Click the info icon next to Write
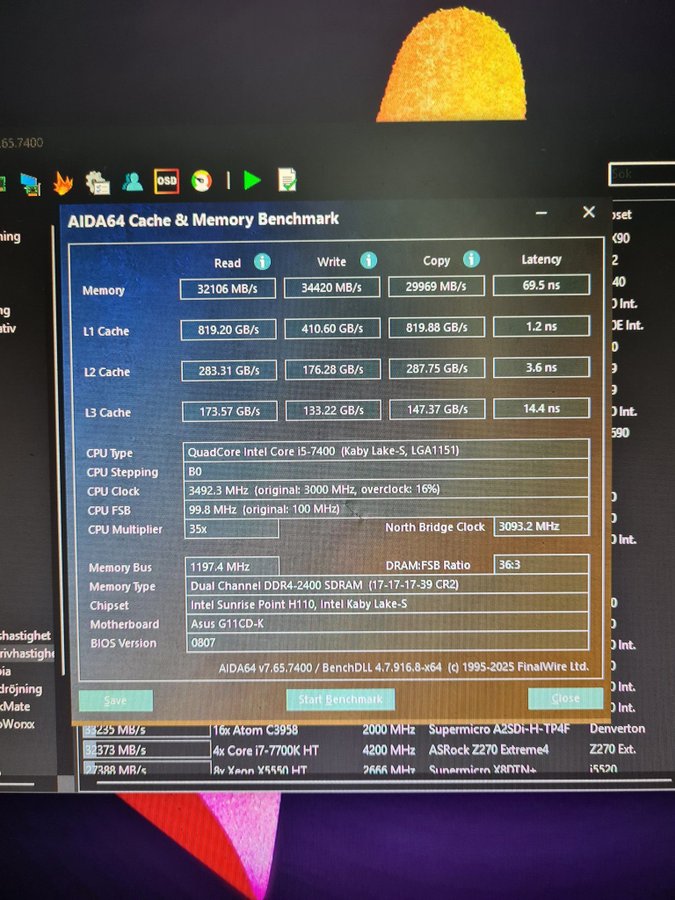This screenshot has height=900, width=675. [368, 261]
